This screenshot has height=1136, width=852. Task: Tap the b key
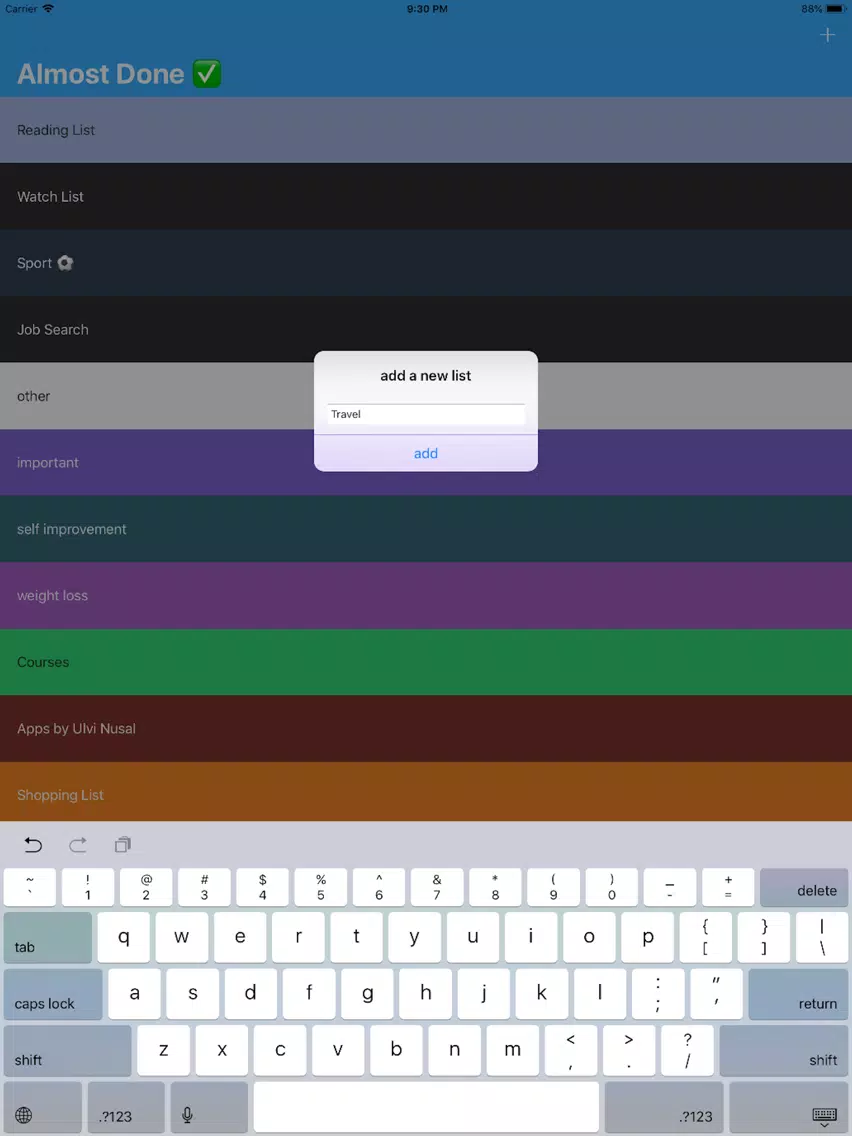pyautogui.click(x=396, y=1051)
